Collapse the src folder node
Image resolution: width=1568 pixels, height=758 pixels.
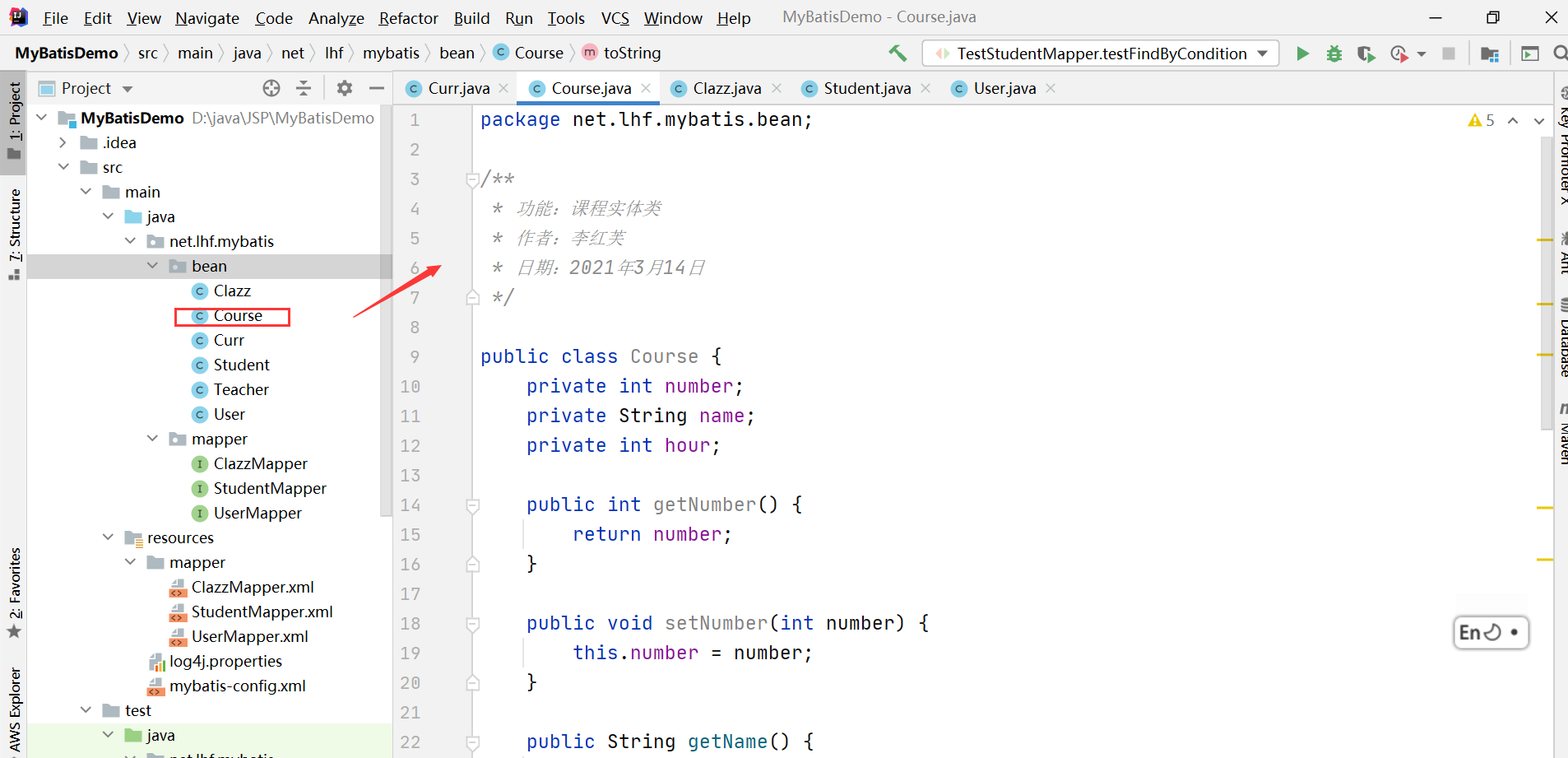[x=63, y=167]
